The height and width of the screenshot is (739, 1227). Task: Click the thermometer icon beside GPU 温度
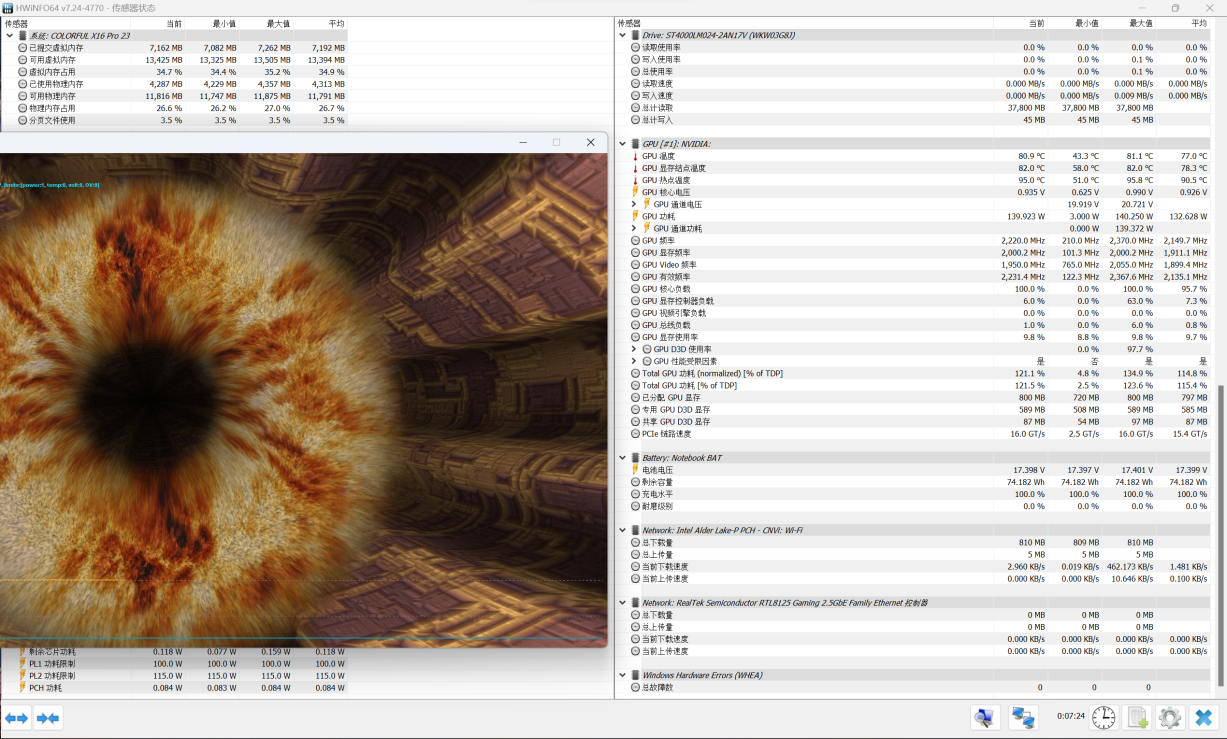point(635,156)
